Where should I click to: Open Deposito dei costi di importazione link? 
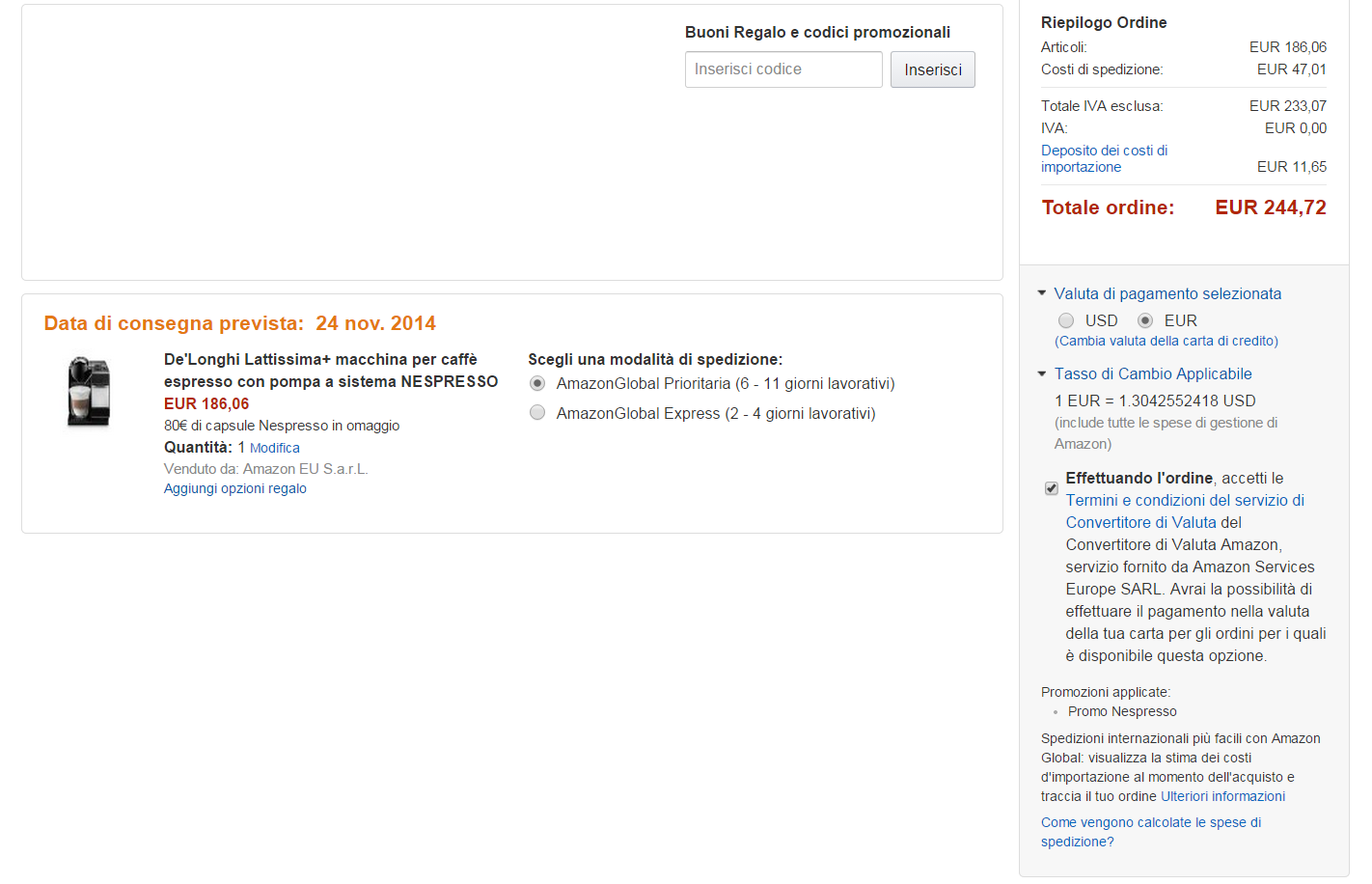pyautogui.click(x=1104, y=158)
